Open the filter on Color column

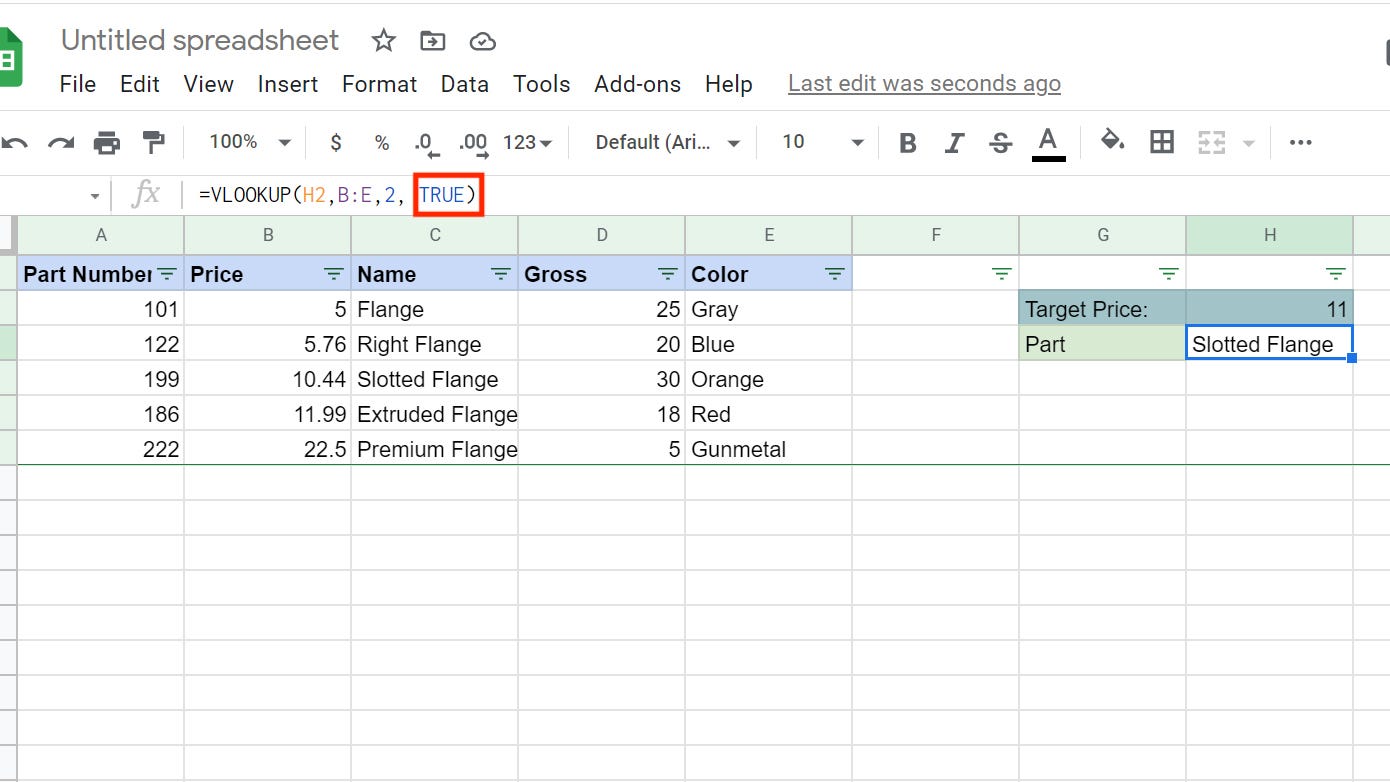click(835, 274)
